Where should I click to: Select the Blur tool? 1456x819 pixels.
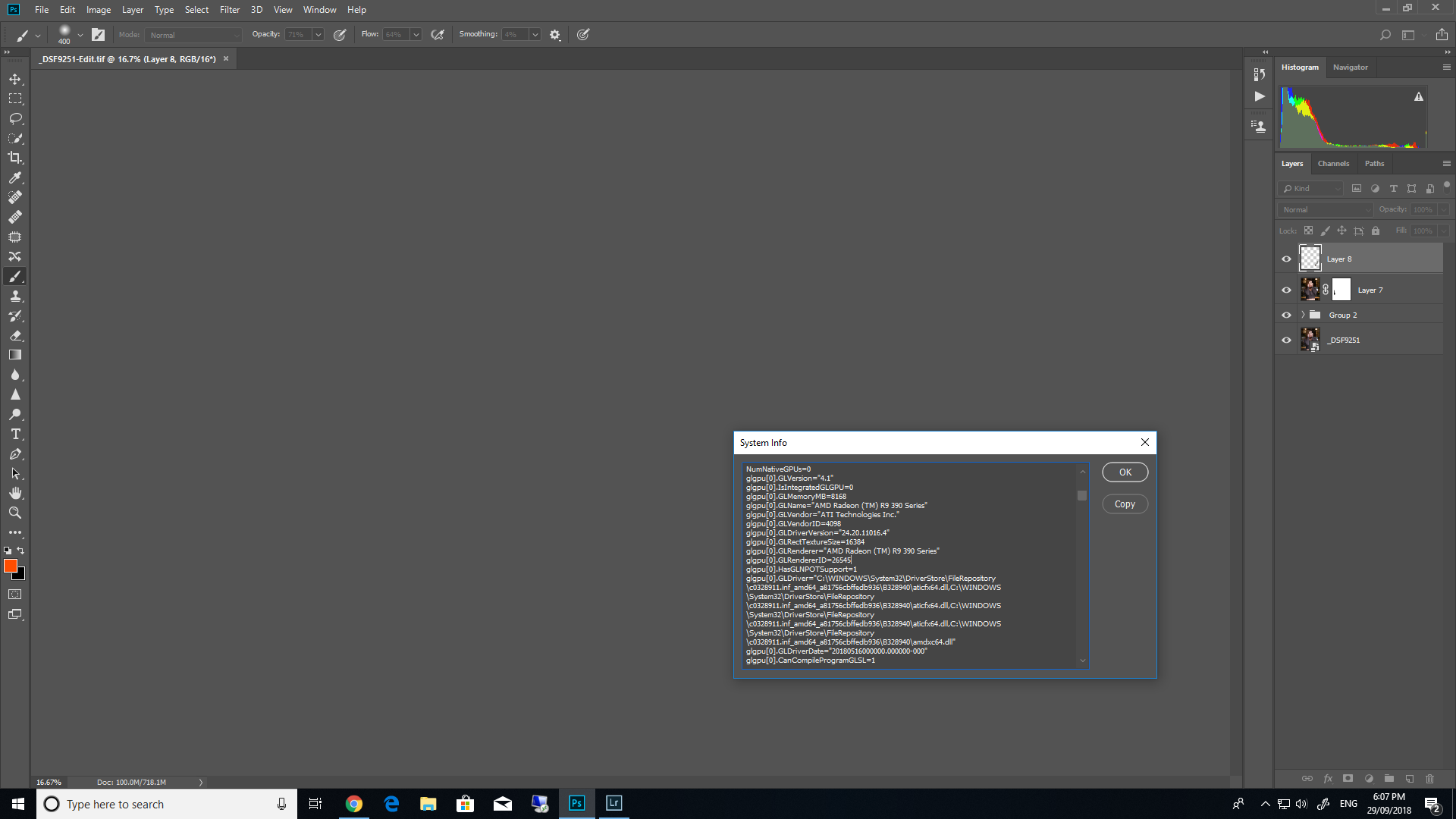15,375
